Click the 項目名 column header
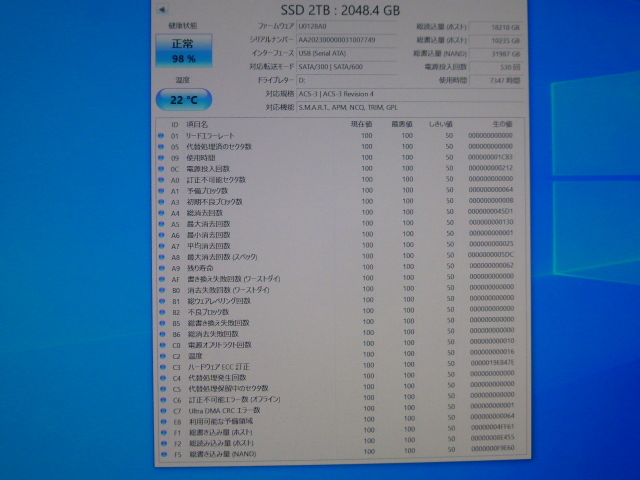The height and width of the screenshot is (480, 640). pos(197,124)
